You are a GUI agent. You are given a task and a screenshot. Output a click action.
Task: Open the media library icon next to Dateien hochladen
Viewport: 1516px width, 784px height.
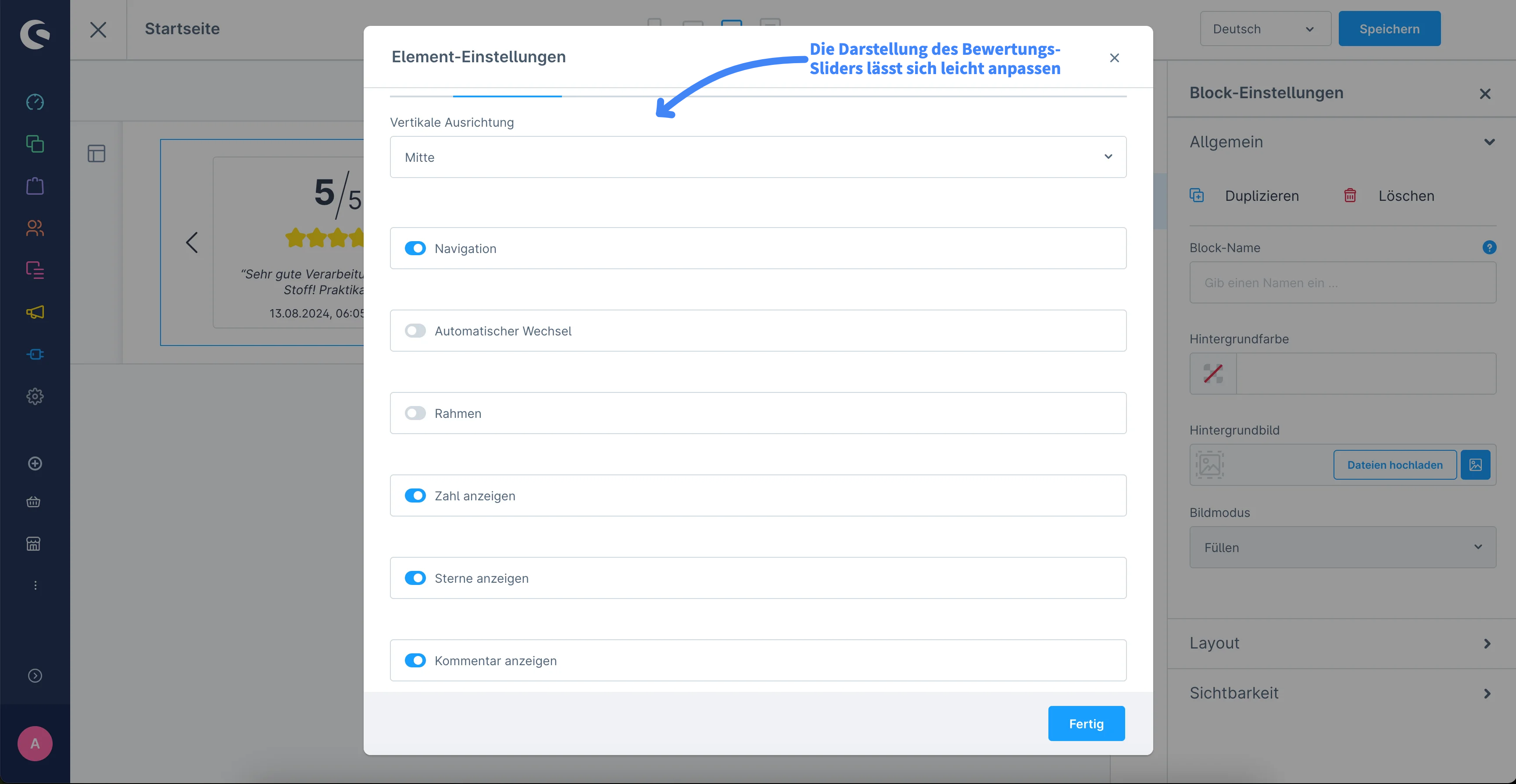point(1475,465)
